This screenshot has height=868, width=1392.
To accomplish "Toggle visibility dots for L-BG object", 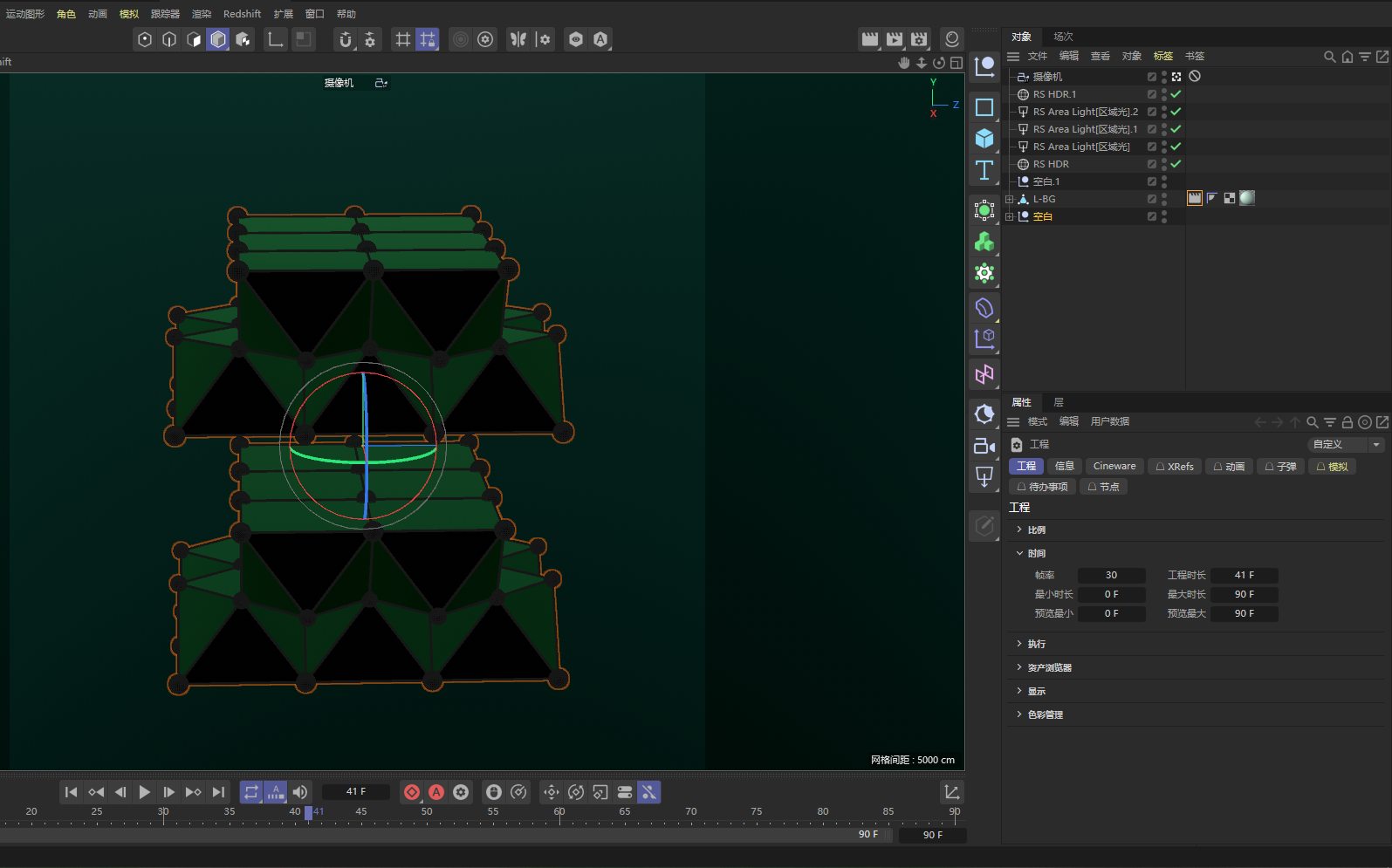I will (x=1164, y=199).
